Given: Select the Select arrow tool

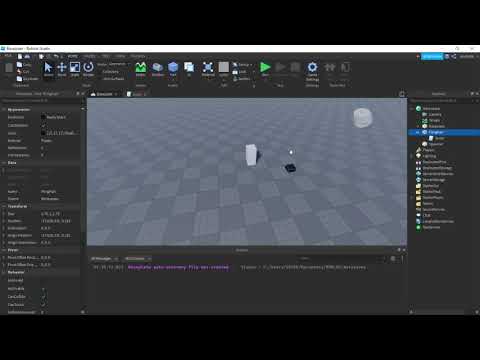Looking at the screenshot, I should coord(48,69).
